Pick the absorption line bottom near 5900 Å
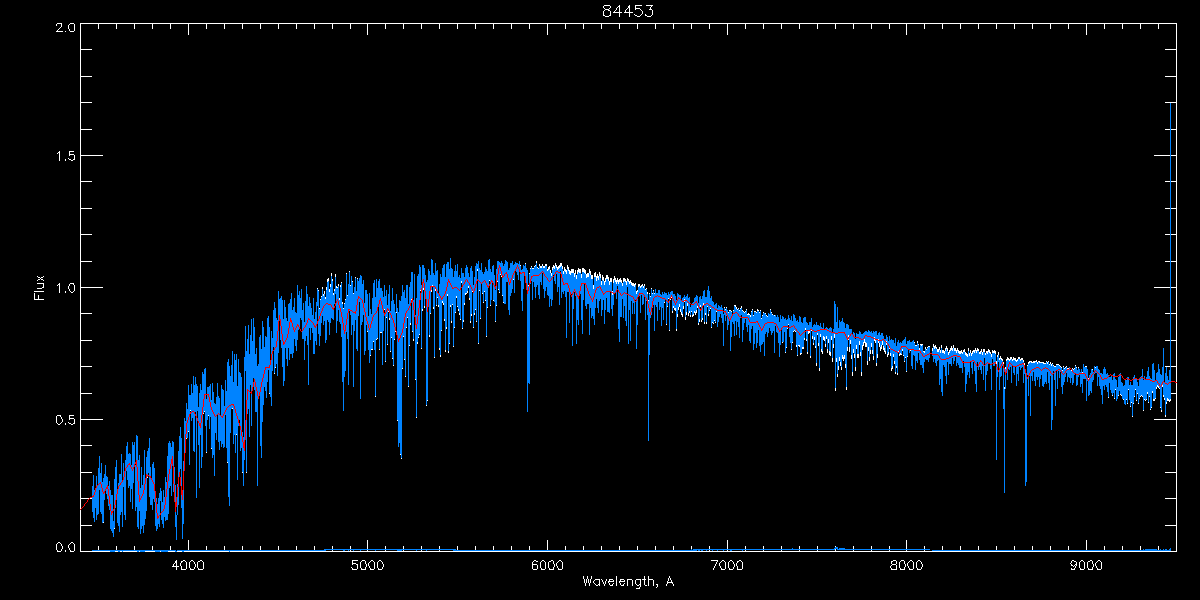1200x600 pixels. (x=528, y=380)
